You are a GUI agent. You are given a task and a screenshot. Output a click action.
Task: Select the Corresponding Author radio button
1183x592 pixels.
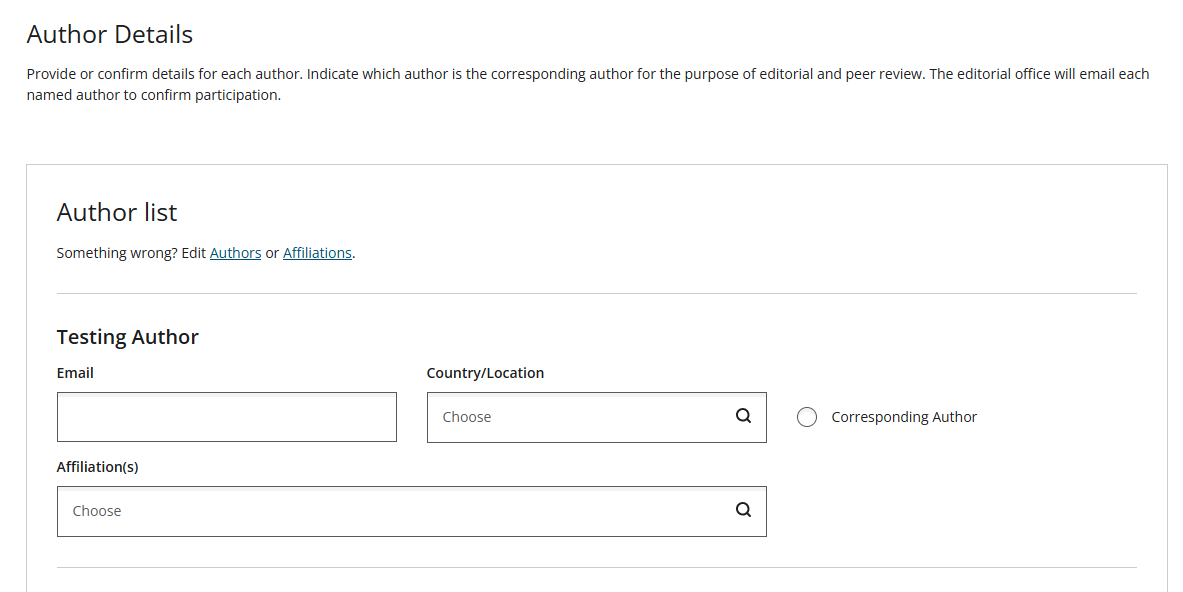pos(807,417)
